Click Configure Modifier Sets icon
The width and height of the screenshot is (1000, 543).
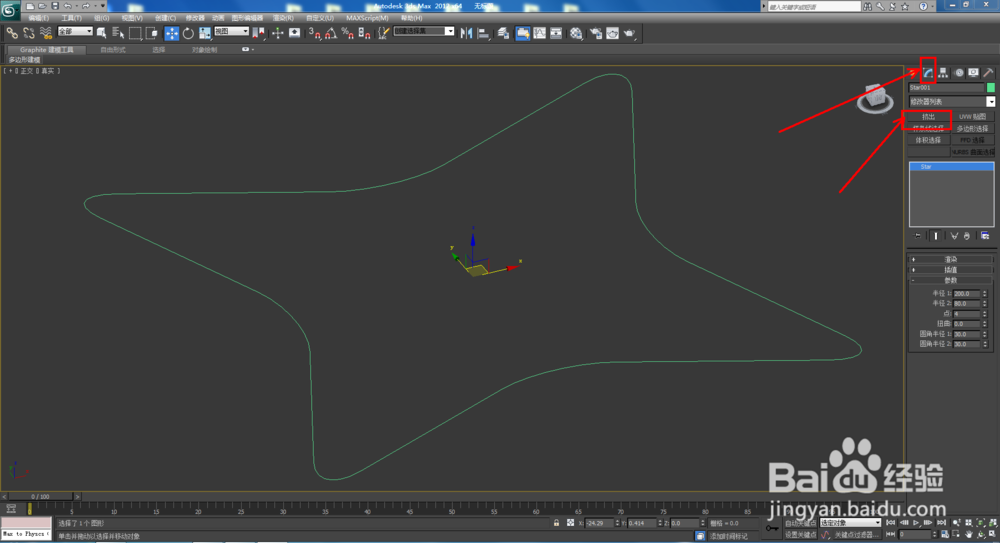point(985,236)
